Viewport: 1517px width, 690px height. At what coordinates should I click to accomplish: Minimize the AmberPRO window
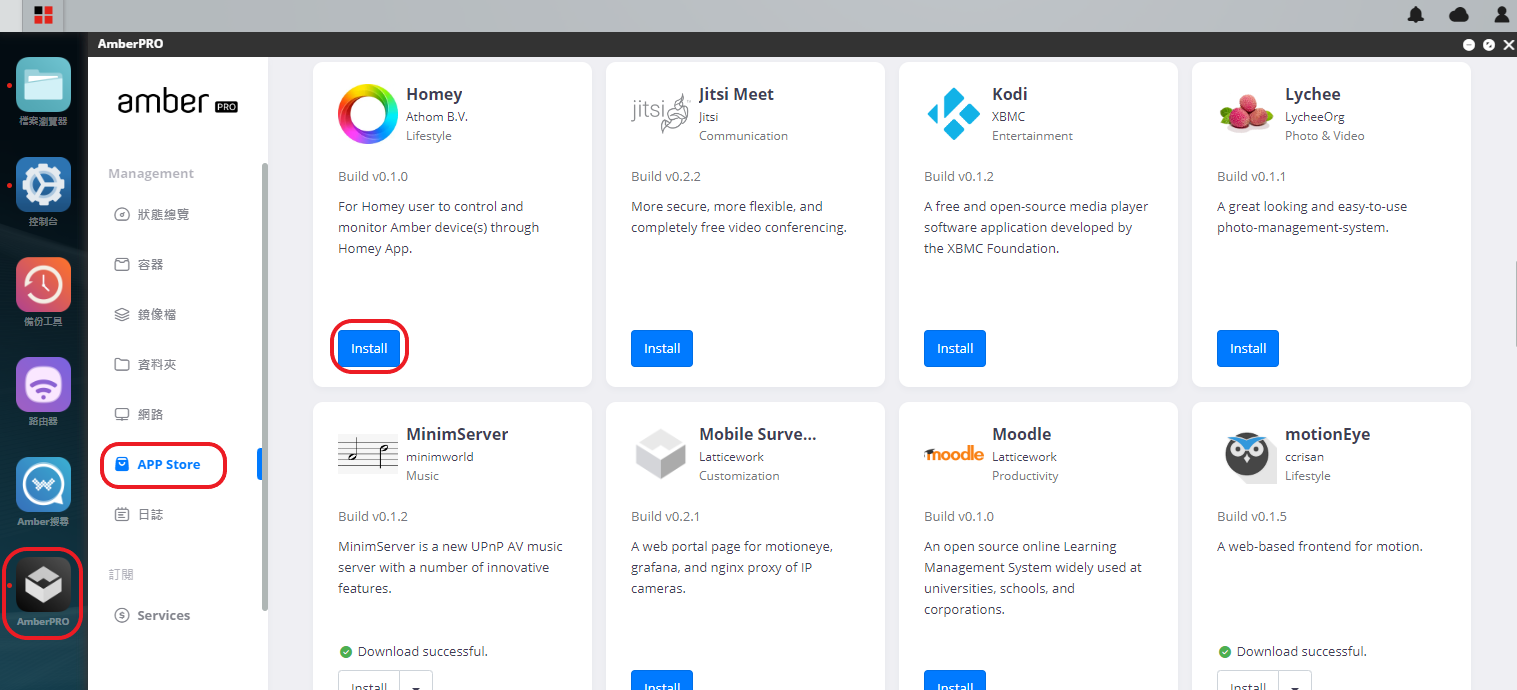click(x=1469, y=45)
